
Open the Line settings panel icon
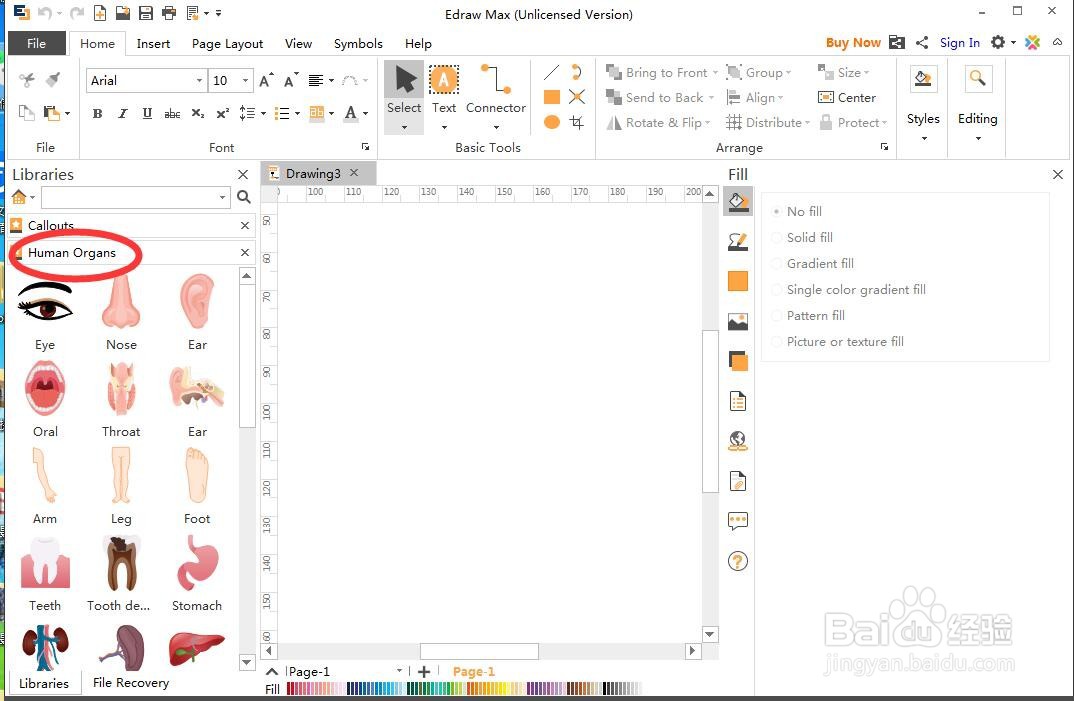point(738,241)
